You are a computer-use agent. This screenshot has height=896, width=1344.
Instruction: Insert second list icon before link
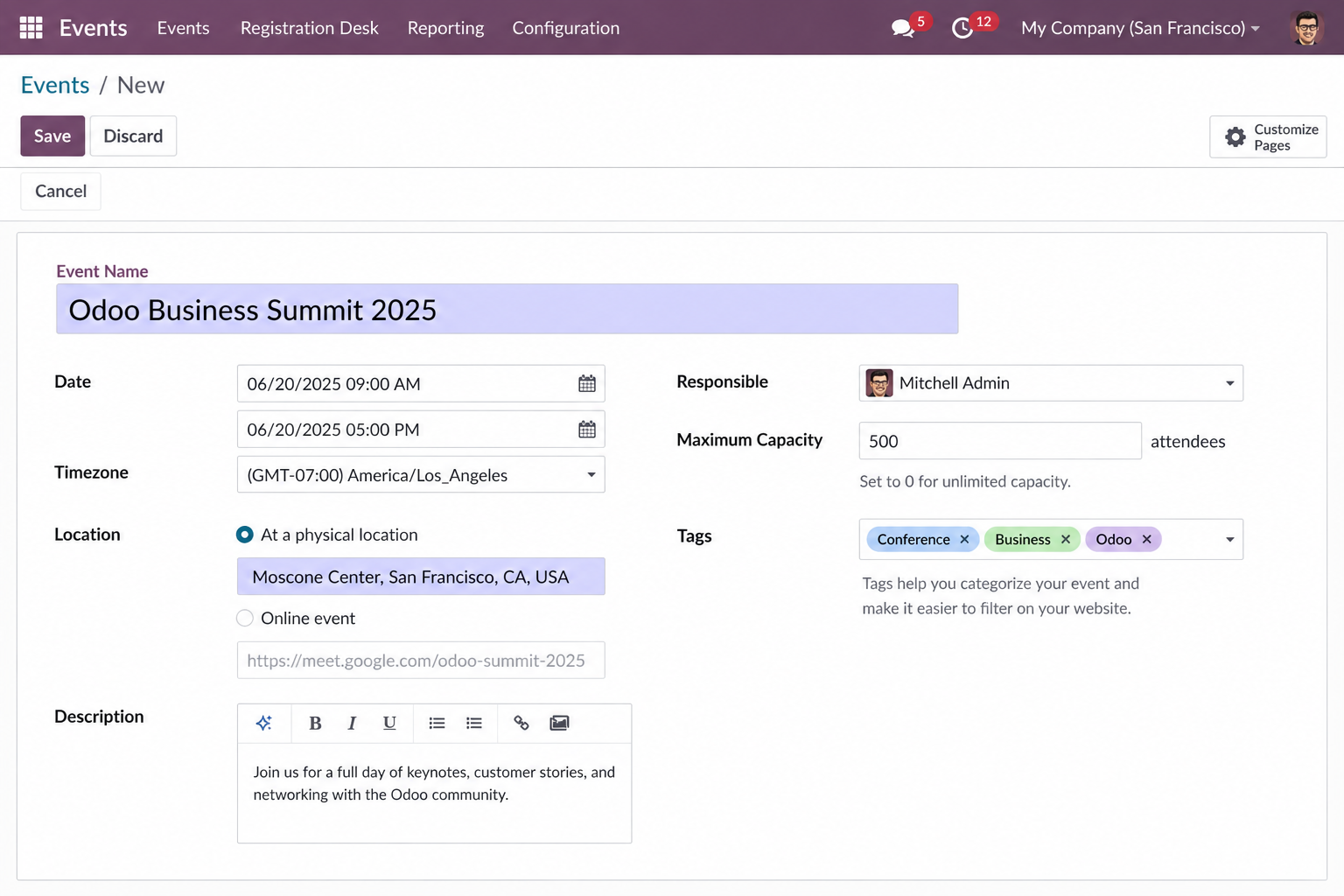[474, 723]
